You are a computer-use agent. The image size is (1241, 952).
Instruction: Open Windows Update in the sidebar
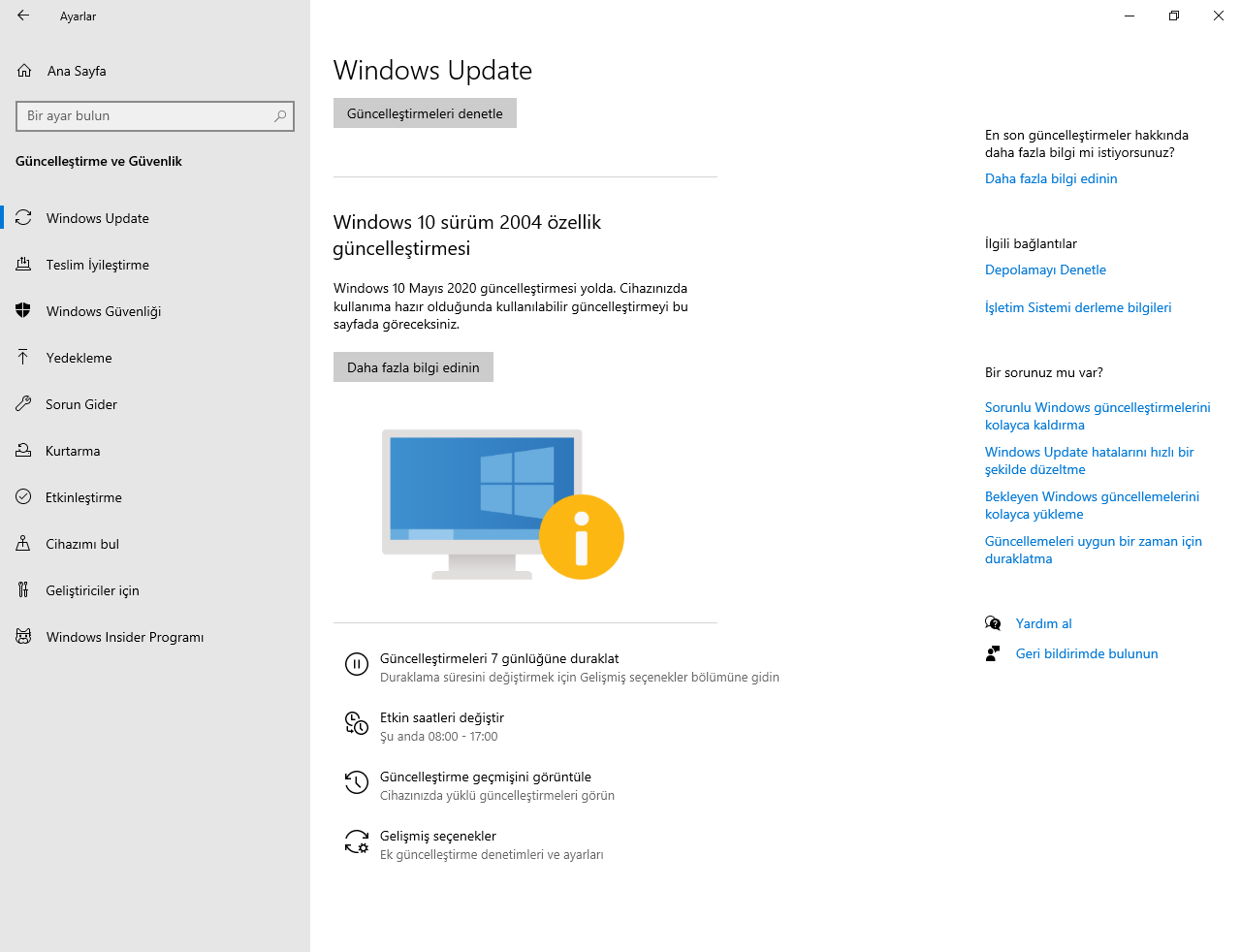pyautogui.click(x=155, y=218)
